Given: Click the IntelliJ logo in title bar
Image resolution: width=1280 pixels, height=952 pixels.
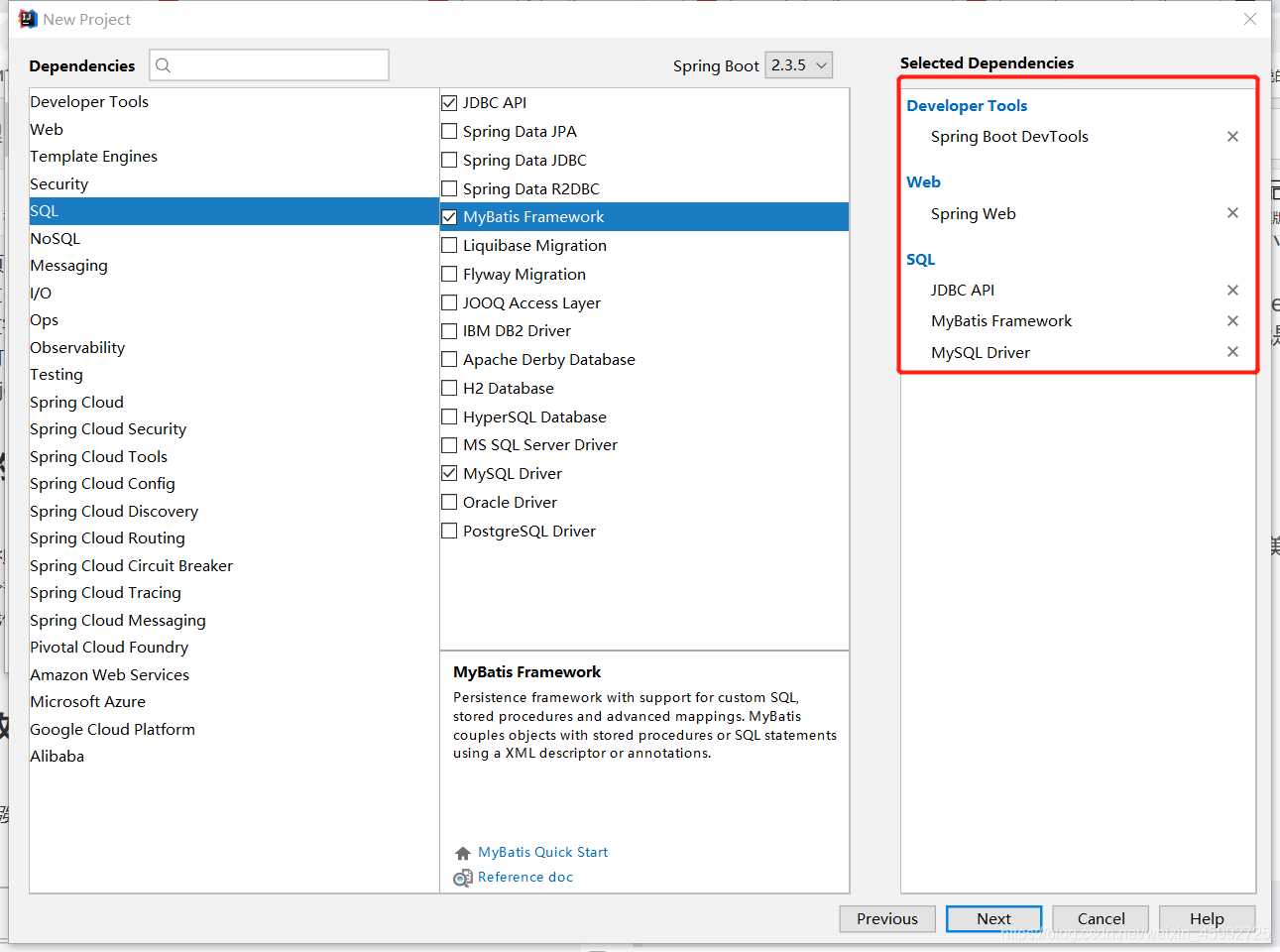Looking at the screenshot, I should [28, 19].
